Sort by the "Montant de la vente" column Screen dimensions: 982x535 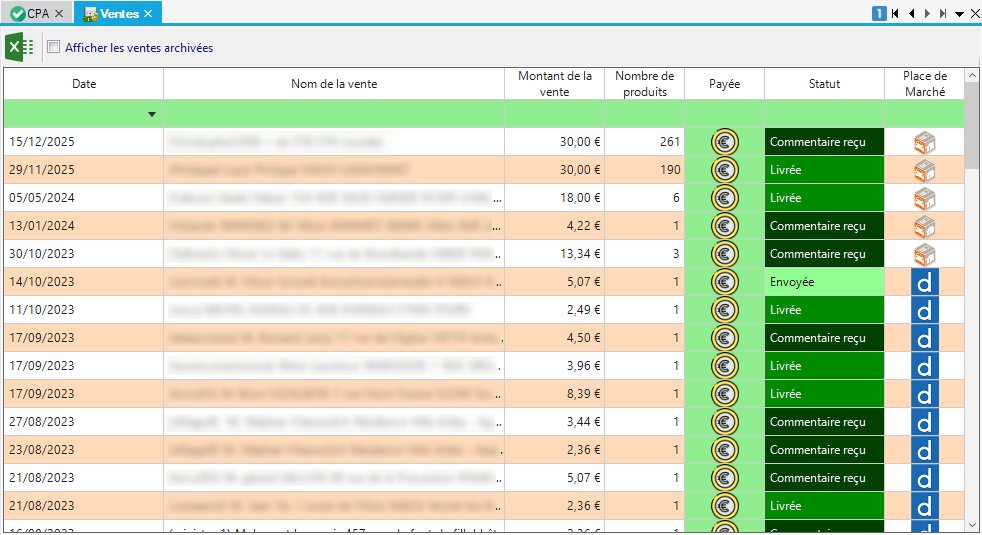[x=554, y=84]
